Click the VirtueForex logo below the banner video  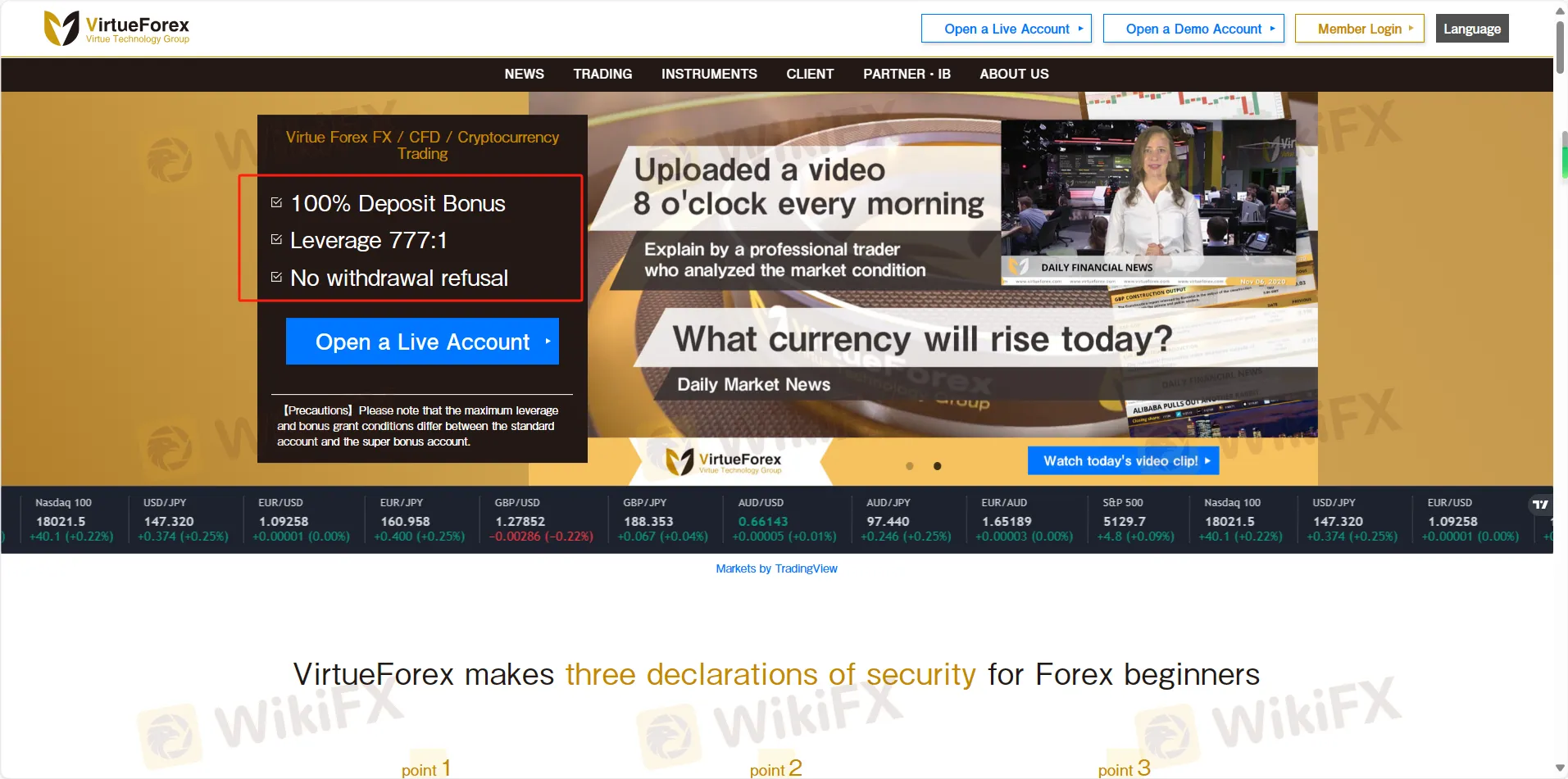(x=724, y=462)
